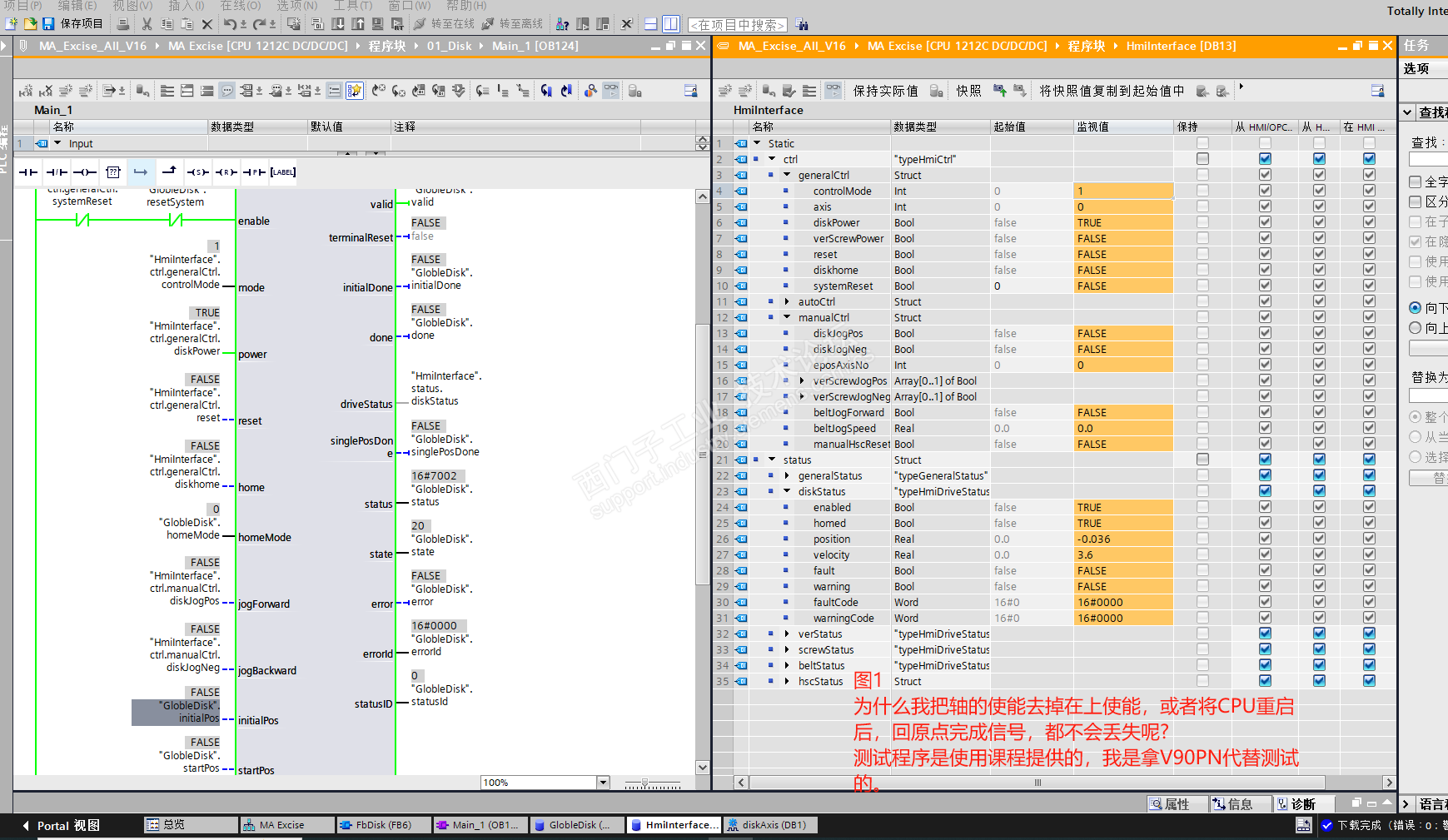Expand the autoCtrl struct
Viewport: 1448px width, 840px height.
[787, 301]
